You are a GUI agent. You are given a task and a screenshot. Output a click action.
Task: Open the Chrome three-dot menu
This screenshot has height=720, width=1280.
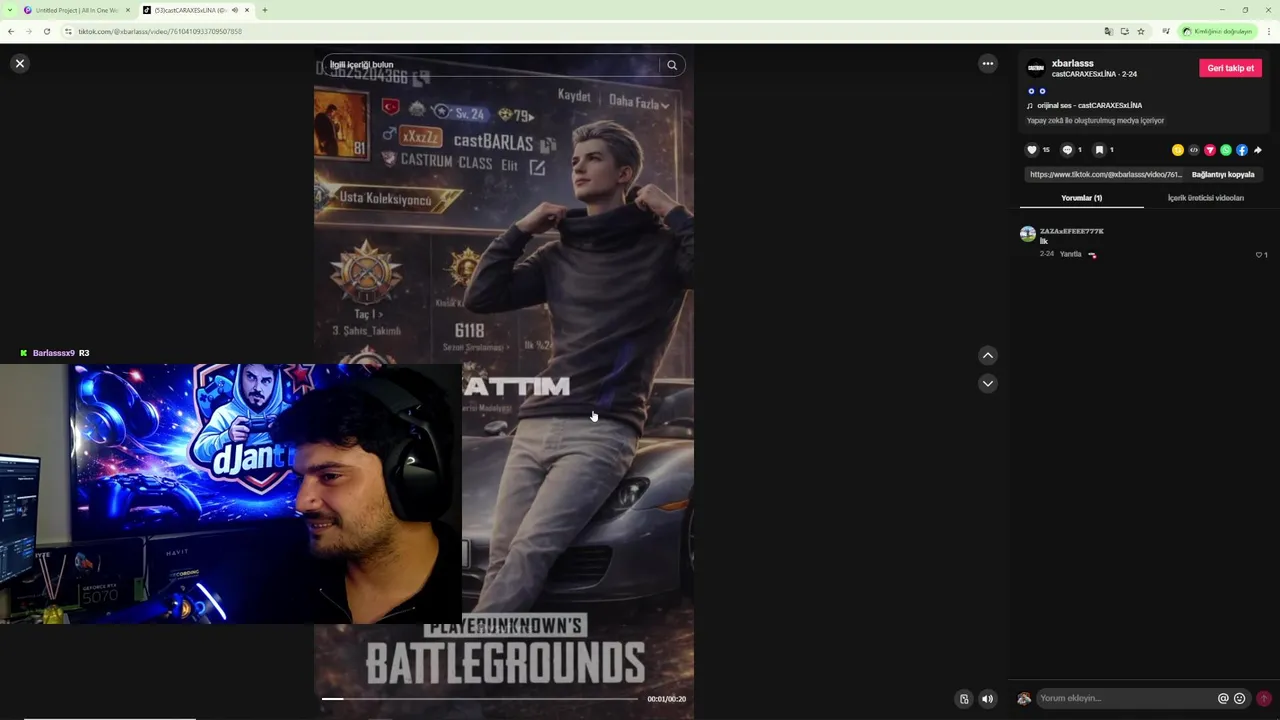1269,31
